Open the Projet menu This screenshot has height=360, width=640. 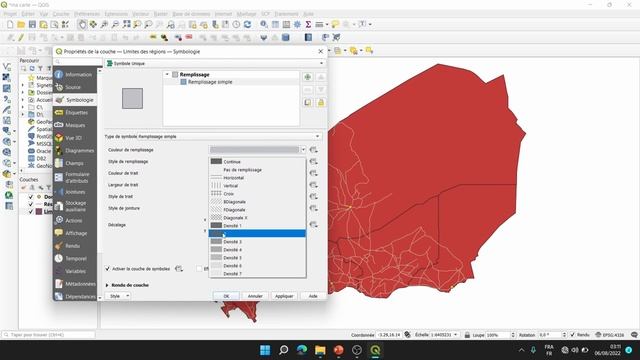click(x=10, y=14)
